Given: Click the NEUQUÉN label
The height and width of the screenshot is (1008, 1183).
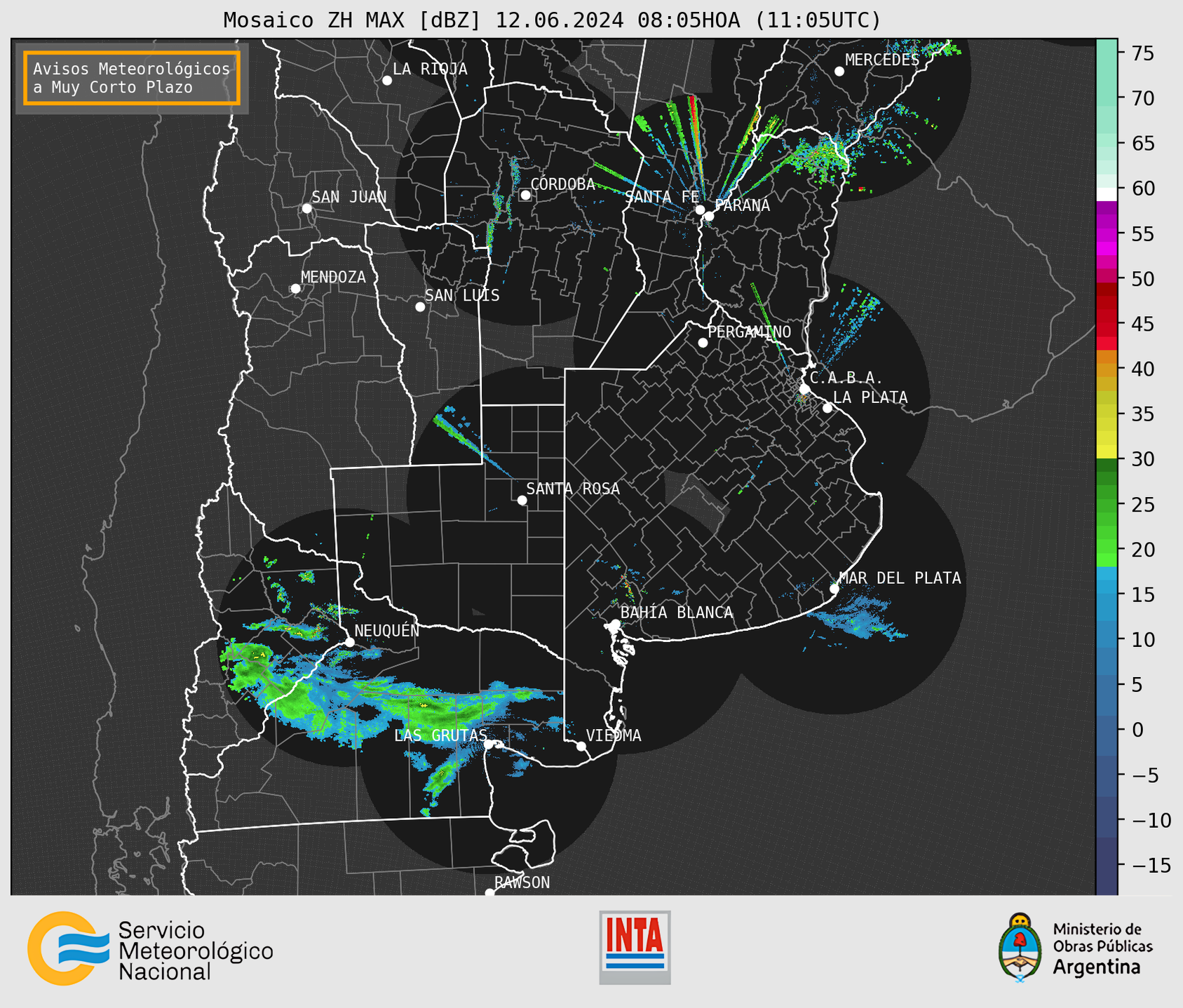Looking at the screenshot, I should [387, 630].
